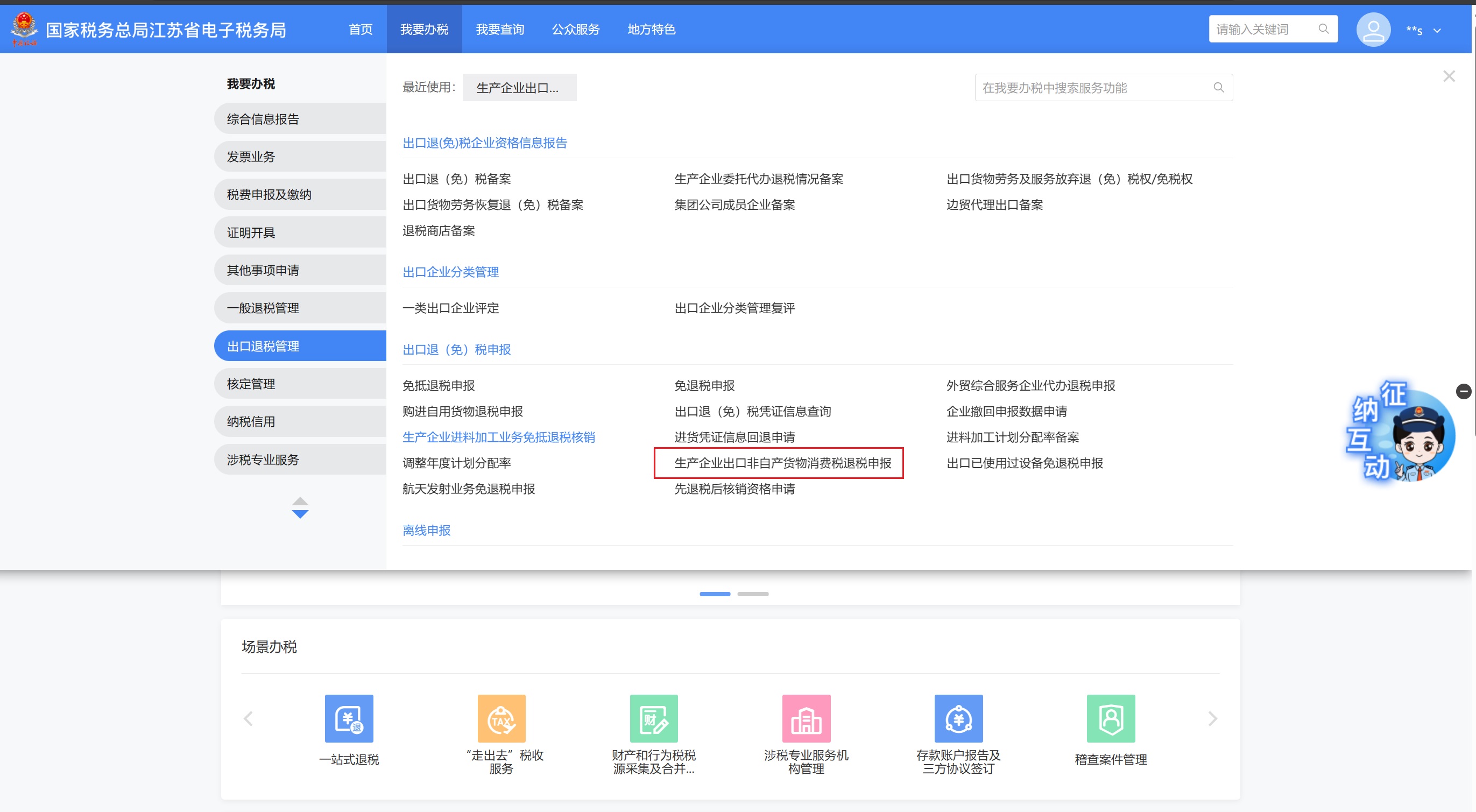The image size is (1476, 812).
Task: Go to next scenario items with right chevron
Action: coord(1212,718)
